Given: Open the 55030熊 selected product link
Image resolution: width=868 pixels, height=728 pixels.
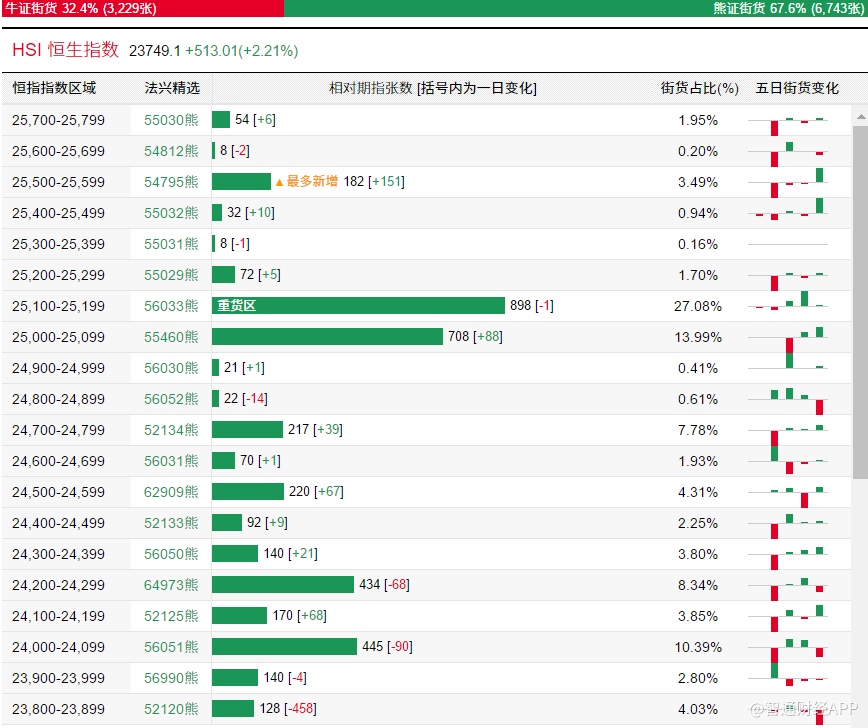Looking at the screenshot, I should click(171, 120).
